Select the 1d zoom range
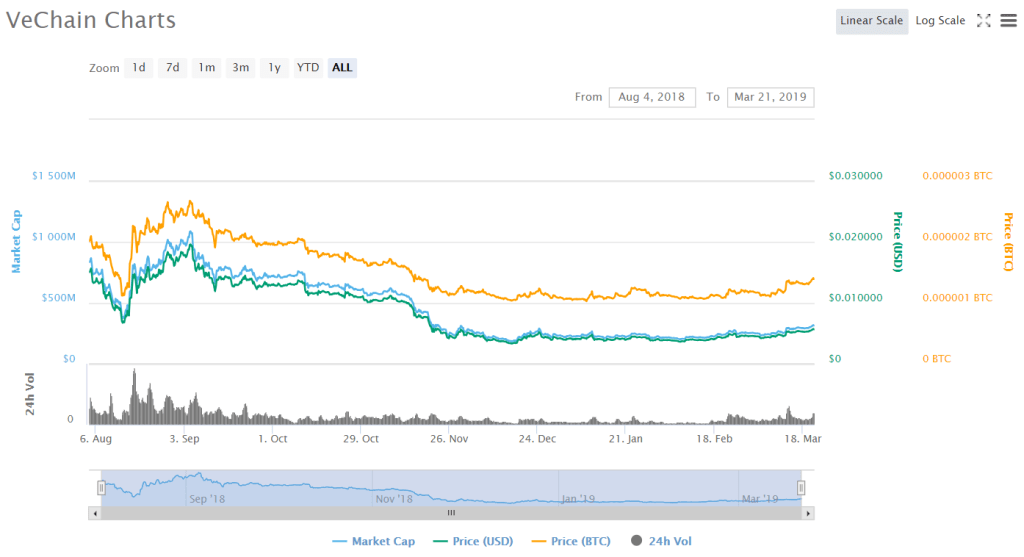Image resolution: width=1024 pixels, height=557 pixels. click(139, 68)
